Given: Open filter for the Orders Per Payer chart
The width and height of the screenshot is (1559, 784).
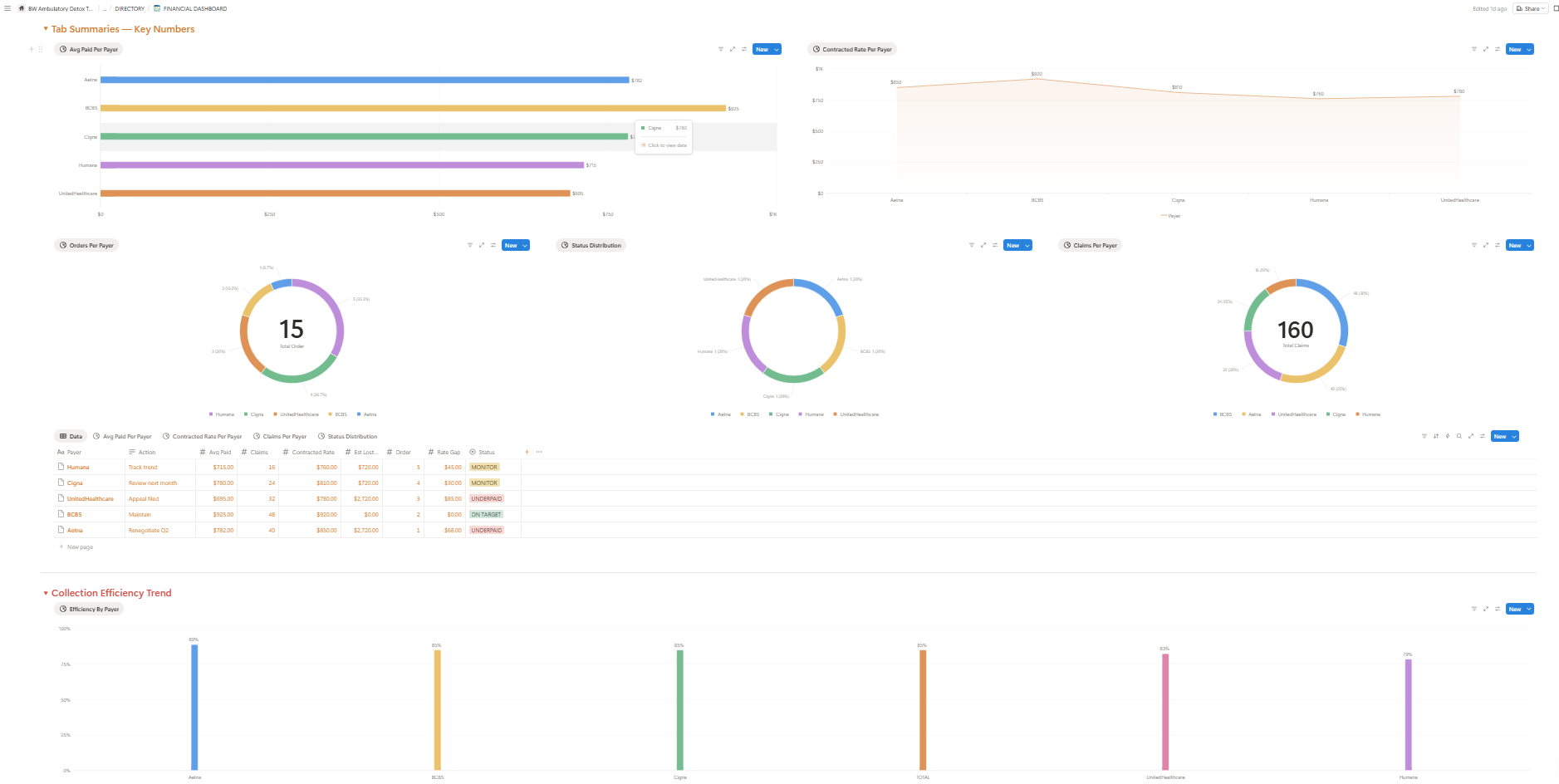Looking at the screenshot, I should pos(470,245).
